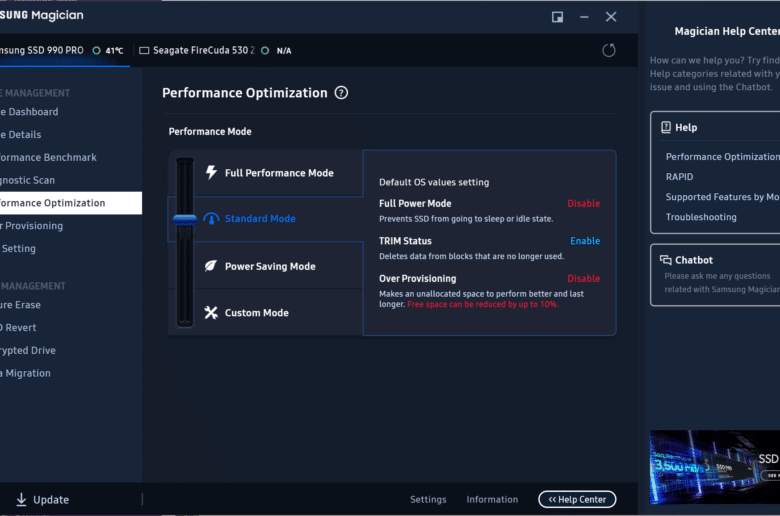Click the Seagate FireCuda health status circle
780x516 pixels.
(265, 50)
